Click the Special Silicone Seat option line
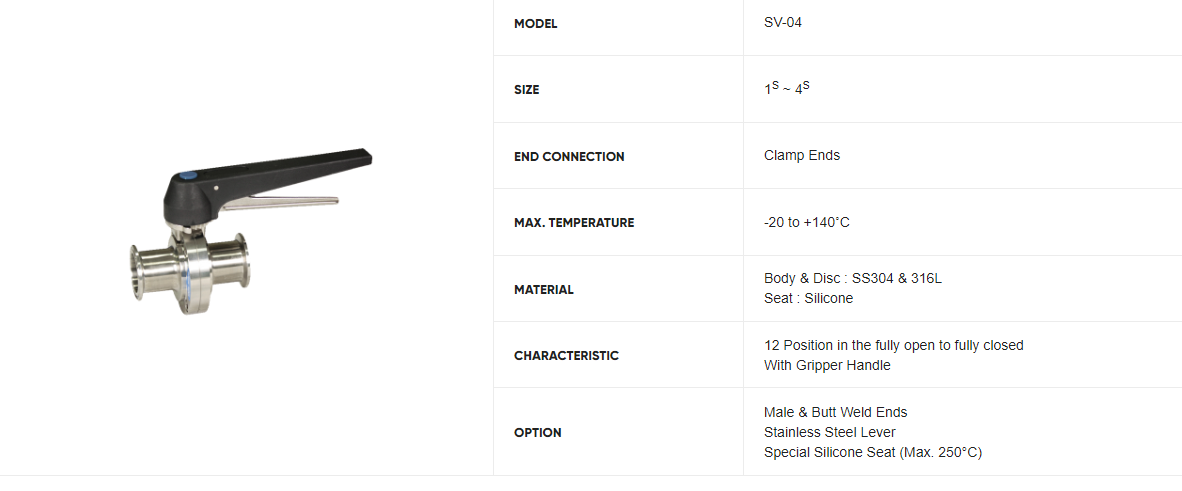This screenshot has width=1182, height=491. point(872,452)
